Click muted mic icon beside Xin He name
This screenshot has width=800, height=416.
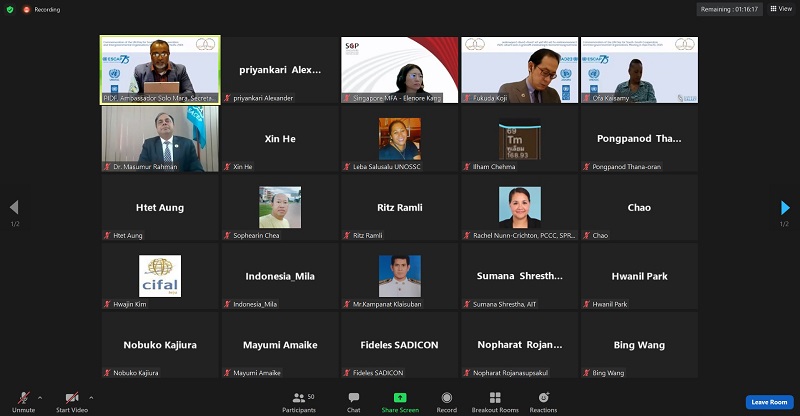228,166
